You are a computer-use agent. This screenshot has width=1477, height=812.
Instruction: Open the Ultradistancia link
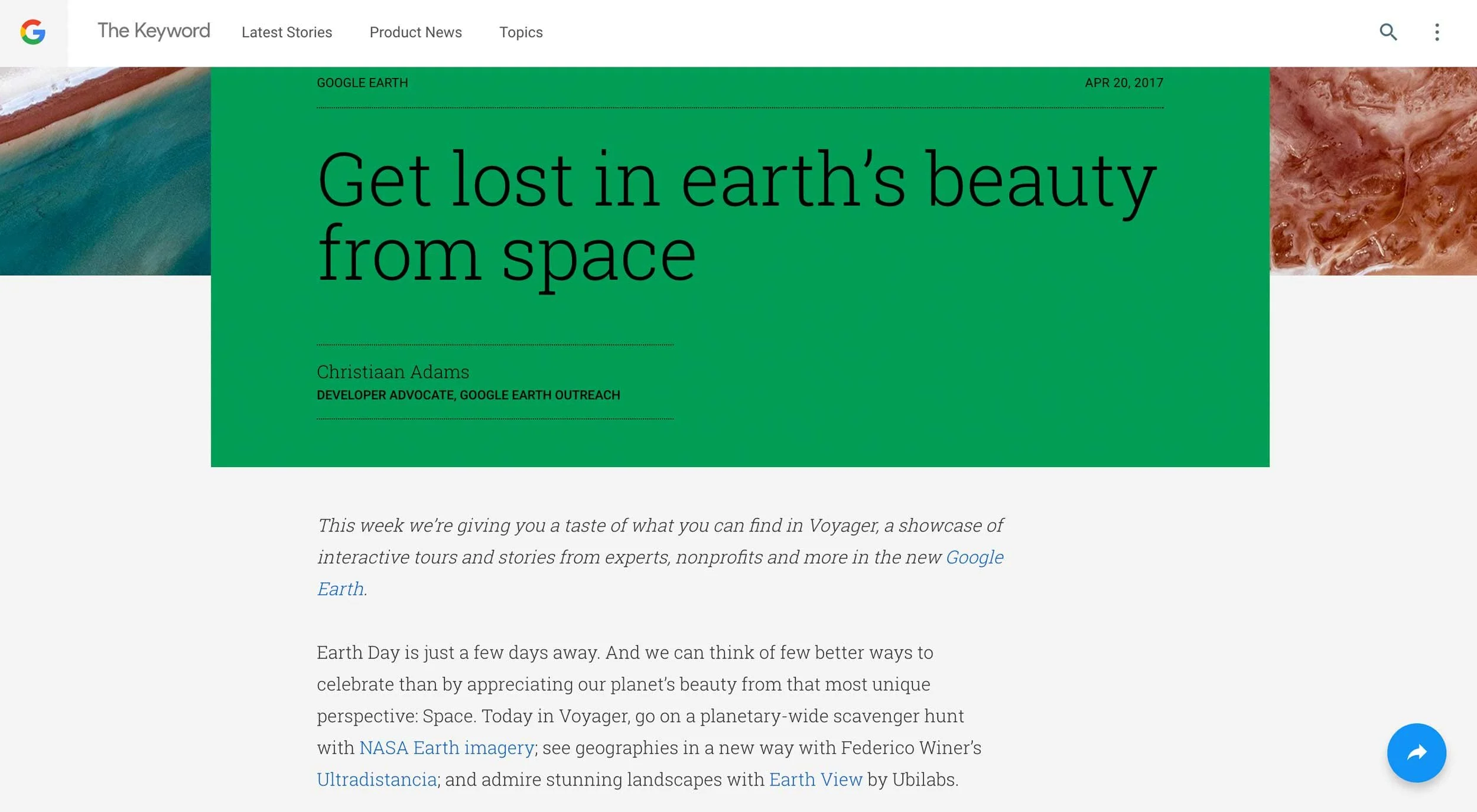pyautogui.click(x=377, y=780)
